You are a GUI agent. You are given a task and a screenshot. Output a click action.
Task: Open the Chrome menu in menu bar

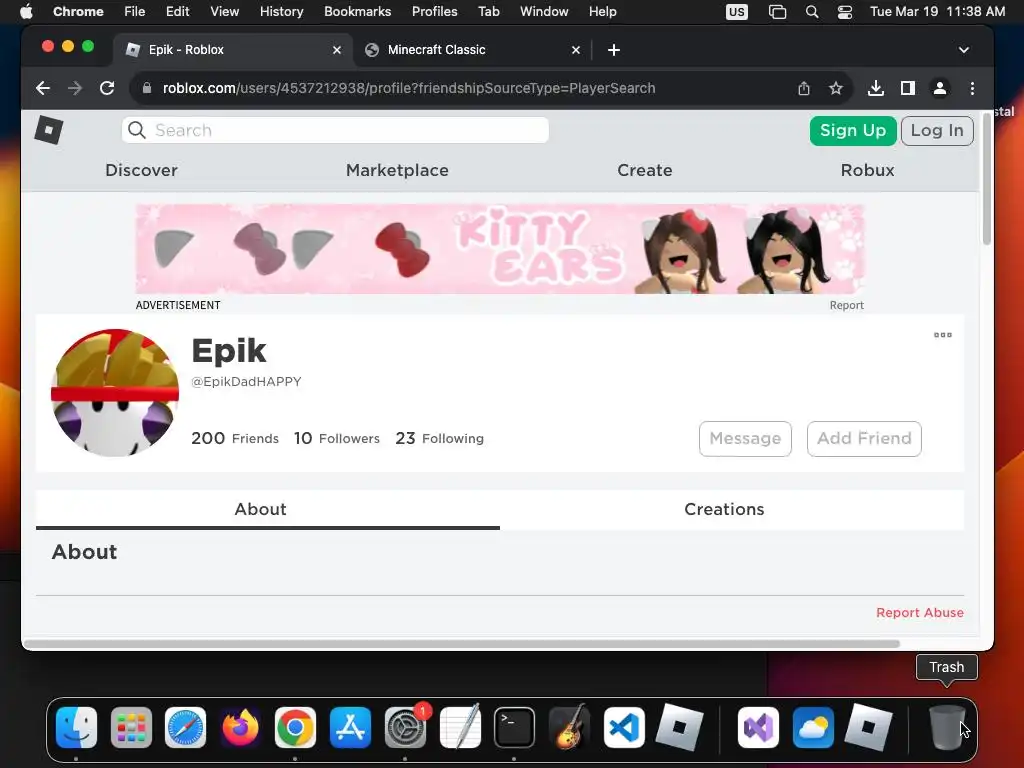(x=78, y=12)
